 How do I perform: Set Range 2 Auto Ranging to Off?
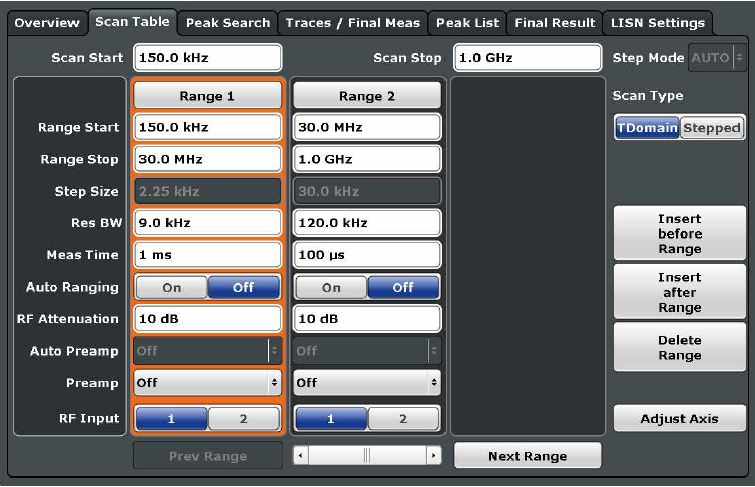[x=404, y=287]
